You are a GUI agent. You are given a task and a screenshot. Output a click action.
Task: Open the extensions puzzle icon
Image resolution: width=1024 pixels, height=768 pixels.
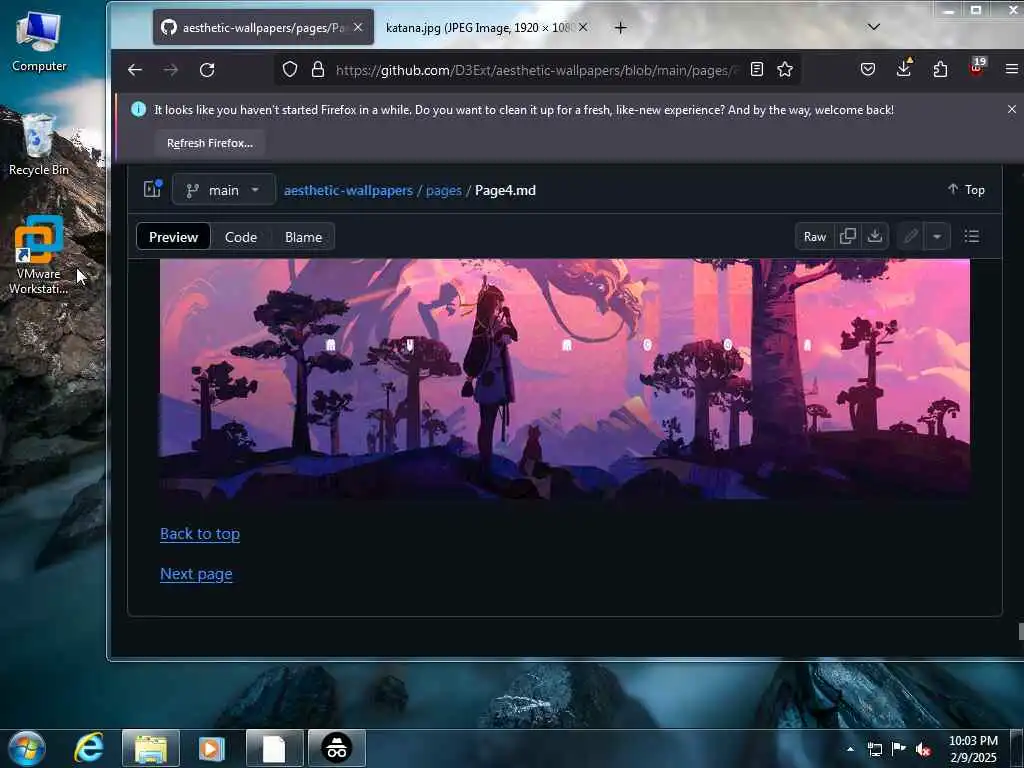click(x=940, y=69)
